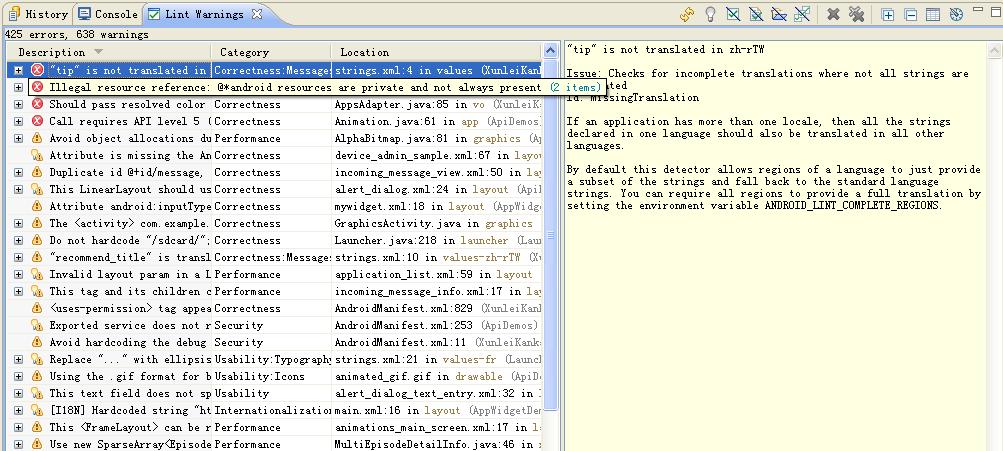Select the Invalid layout param row
This screenshot has width=1003, height=451.
tap(274, 274)
